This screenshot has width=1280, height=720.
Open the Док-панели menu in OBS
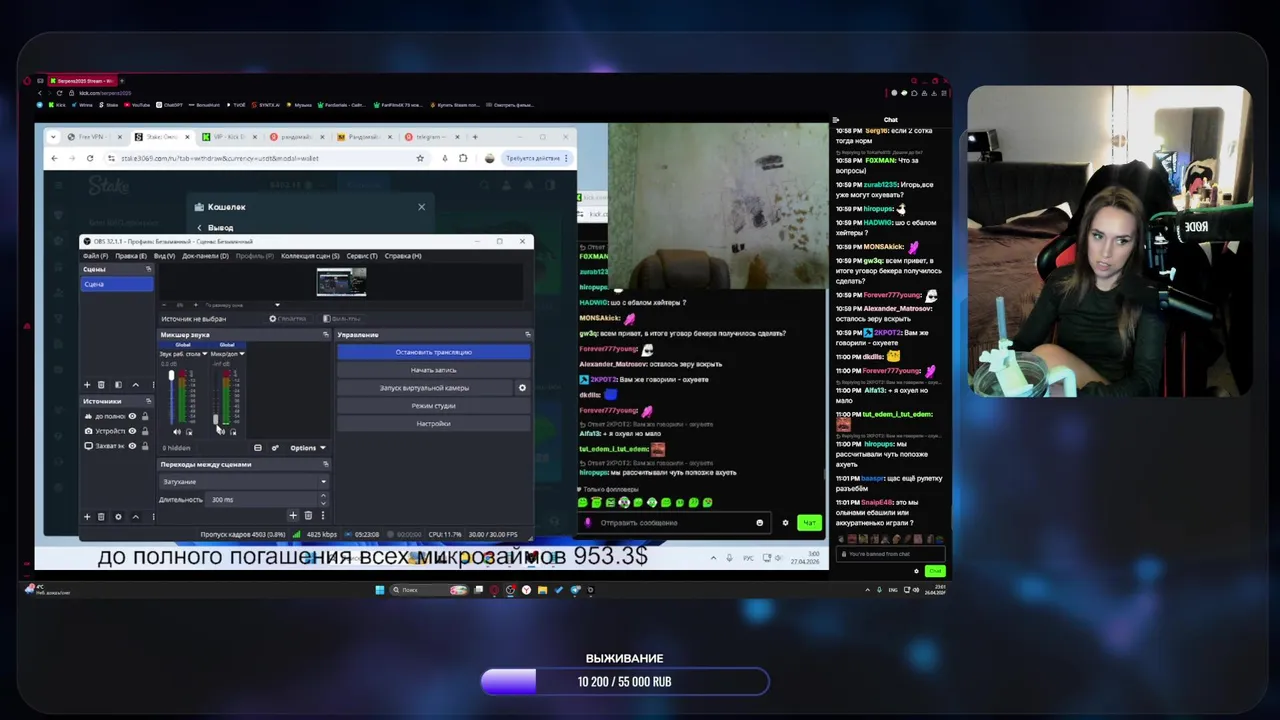pos(205,256)
